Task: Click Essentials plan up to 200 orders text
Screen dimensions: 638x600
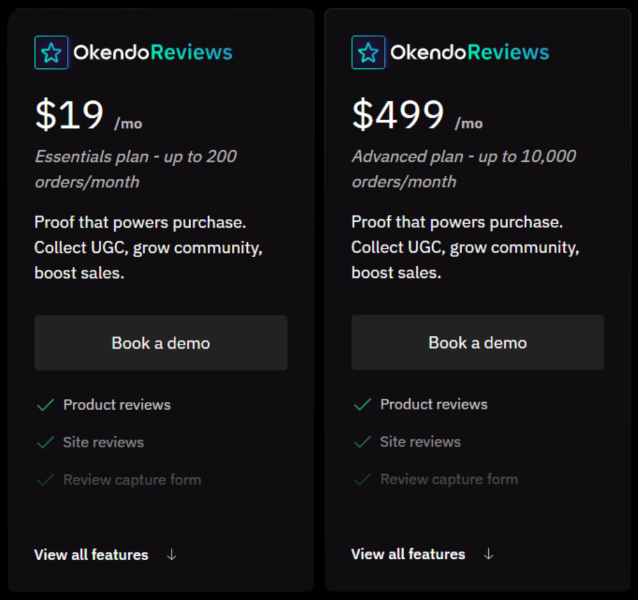Action: point(135,169)
